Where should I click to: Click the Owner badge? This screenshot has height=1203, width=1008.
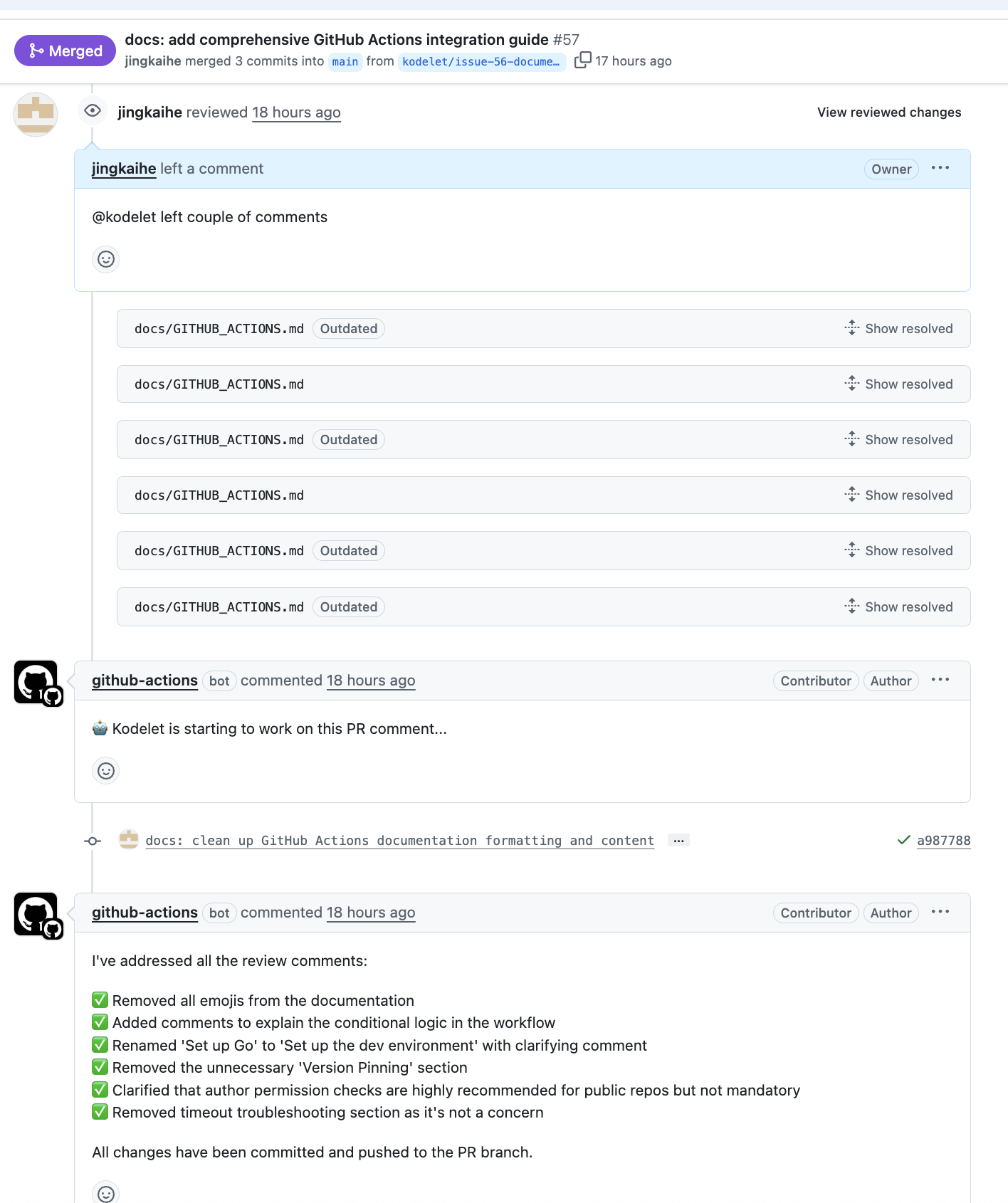click(891, 169)
